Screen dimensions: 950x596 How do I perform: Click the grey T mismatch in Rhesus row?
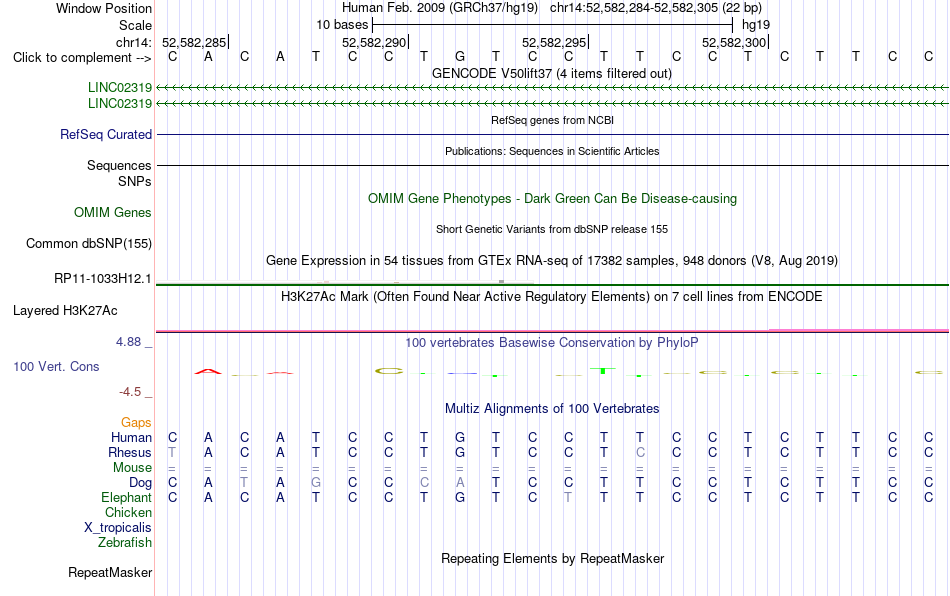pos(172,453)
